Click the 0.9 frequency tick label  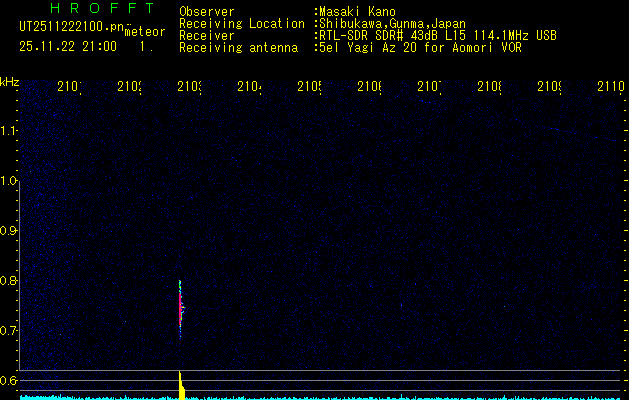tap(10, 230)
